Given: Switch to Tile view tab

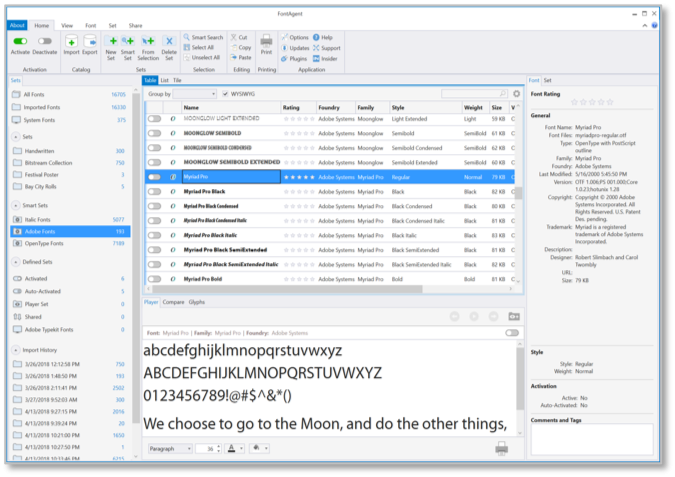Looking at the screenshot, I should [x=177, y=81].
